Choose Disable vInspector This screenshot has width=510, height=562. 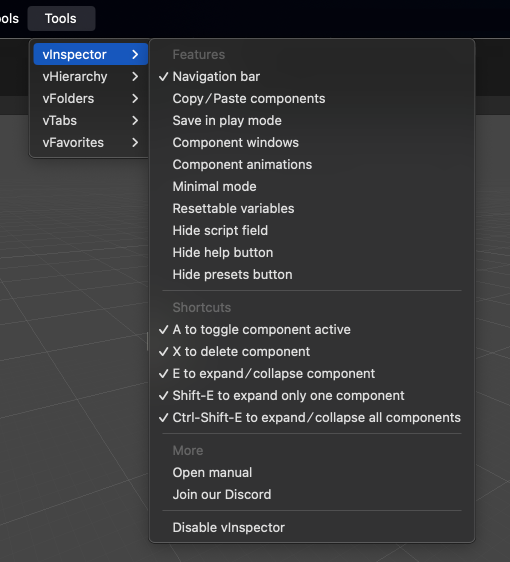point(312,528)
